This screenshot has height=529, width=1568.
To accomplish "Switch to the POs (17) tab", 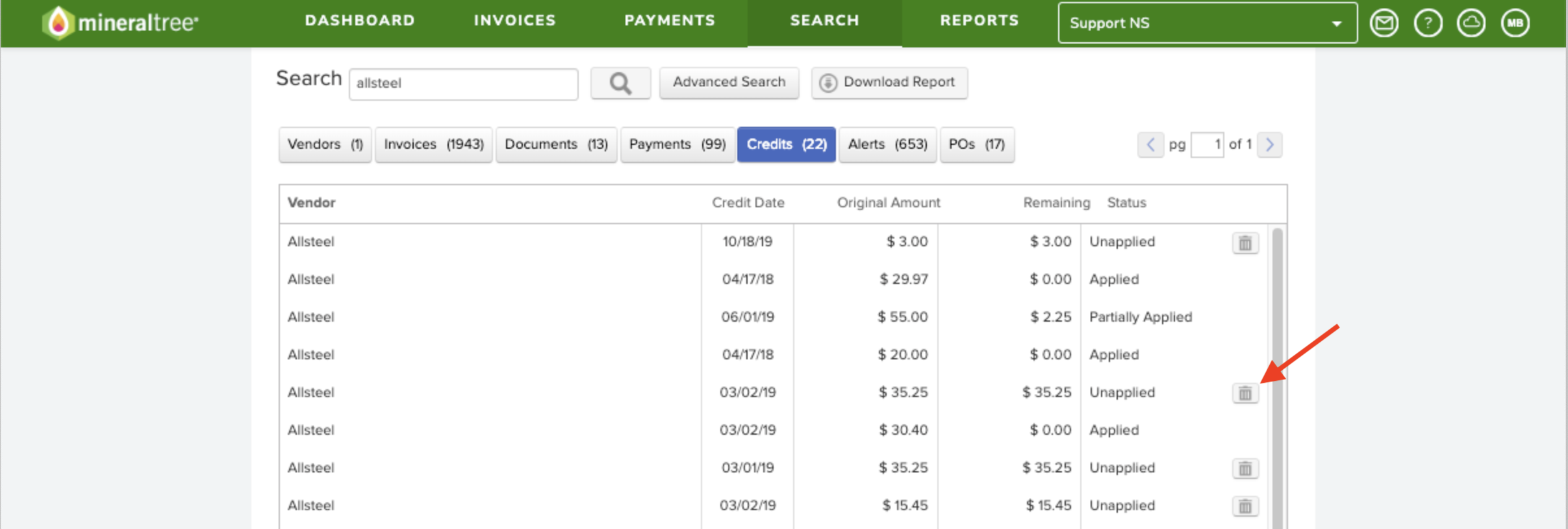I will 977,144.
